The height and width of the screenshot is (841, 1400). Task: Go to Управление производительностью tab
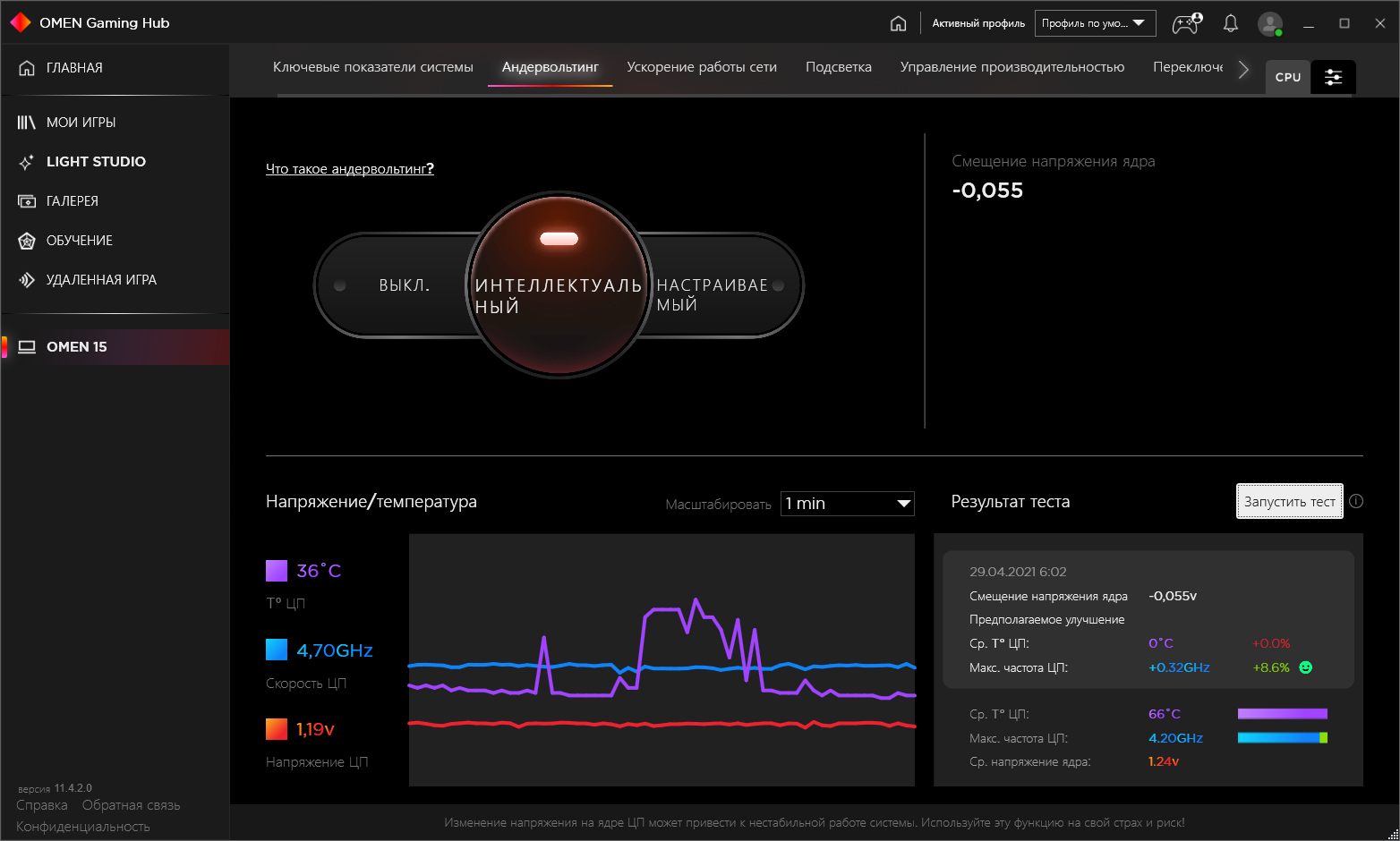[x=1012, y=67]
